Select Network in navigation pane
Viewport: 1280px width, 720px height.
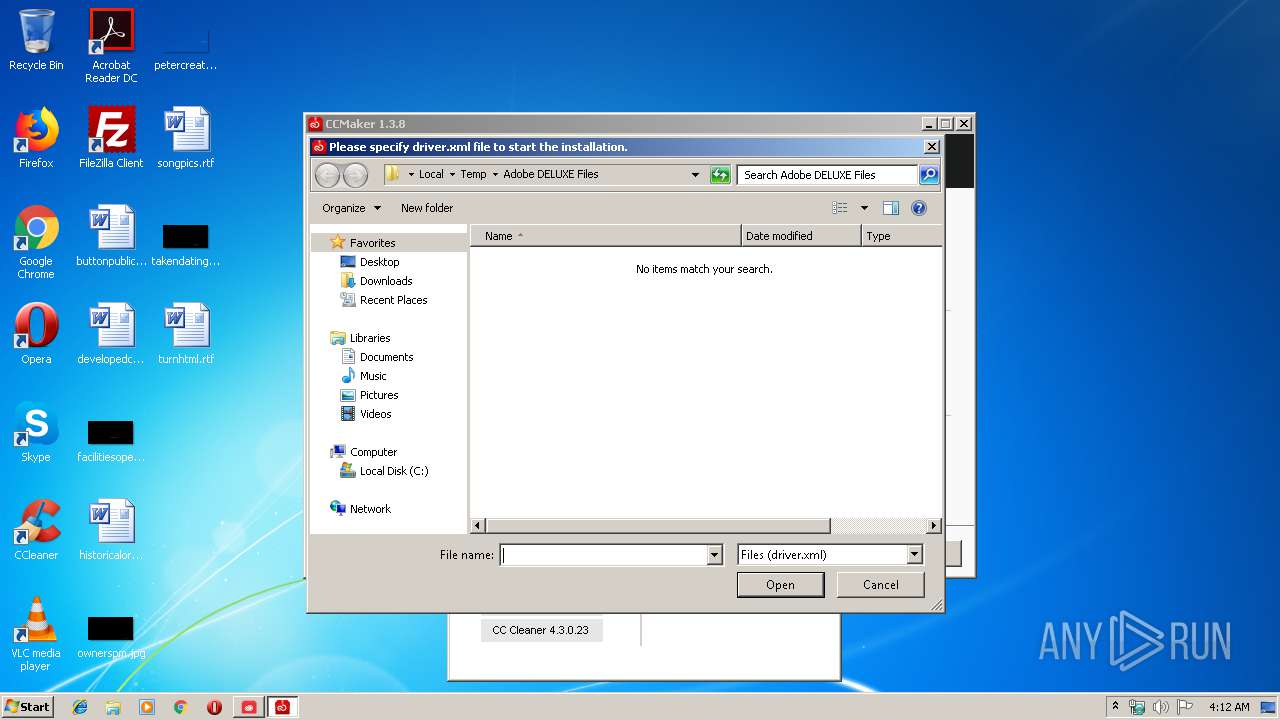370,509
